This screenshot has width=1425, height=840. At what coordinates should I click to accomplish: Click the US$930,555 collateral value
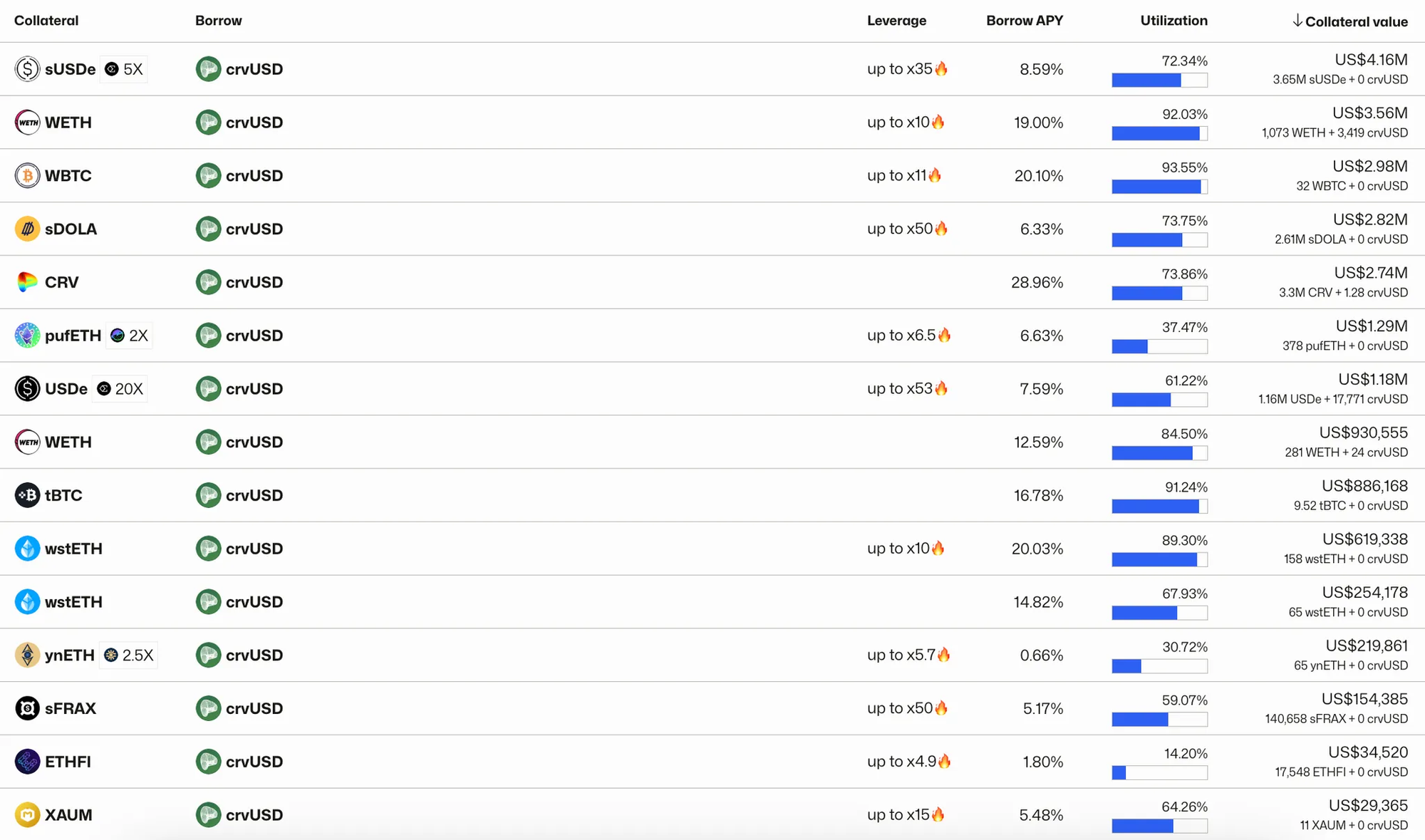1364,432
